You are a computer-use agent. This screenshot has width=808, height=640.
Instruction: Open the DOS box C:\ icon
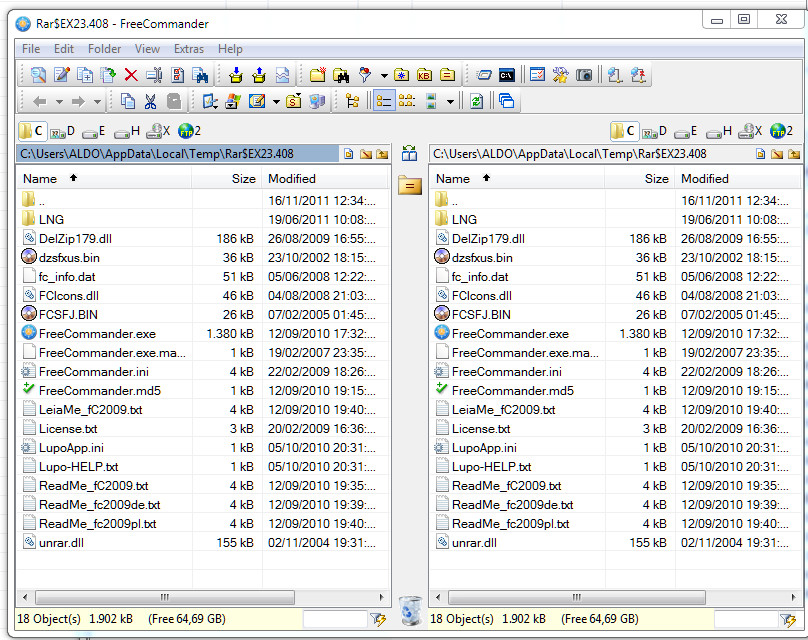(507, 75)
